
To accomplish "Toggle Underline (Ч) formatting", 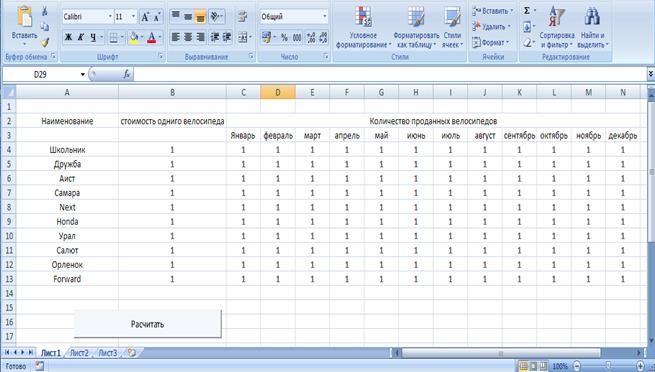I will click(93, 38).
